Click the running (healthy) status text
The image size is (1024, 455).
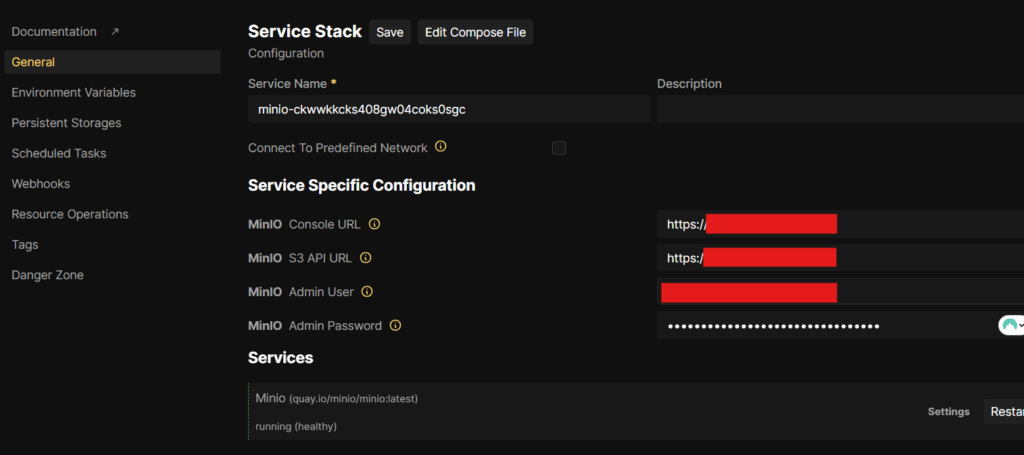pos(296,426)
